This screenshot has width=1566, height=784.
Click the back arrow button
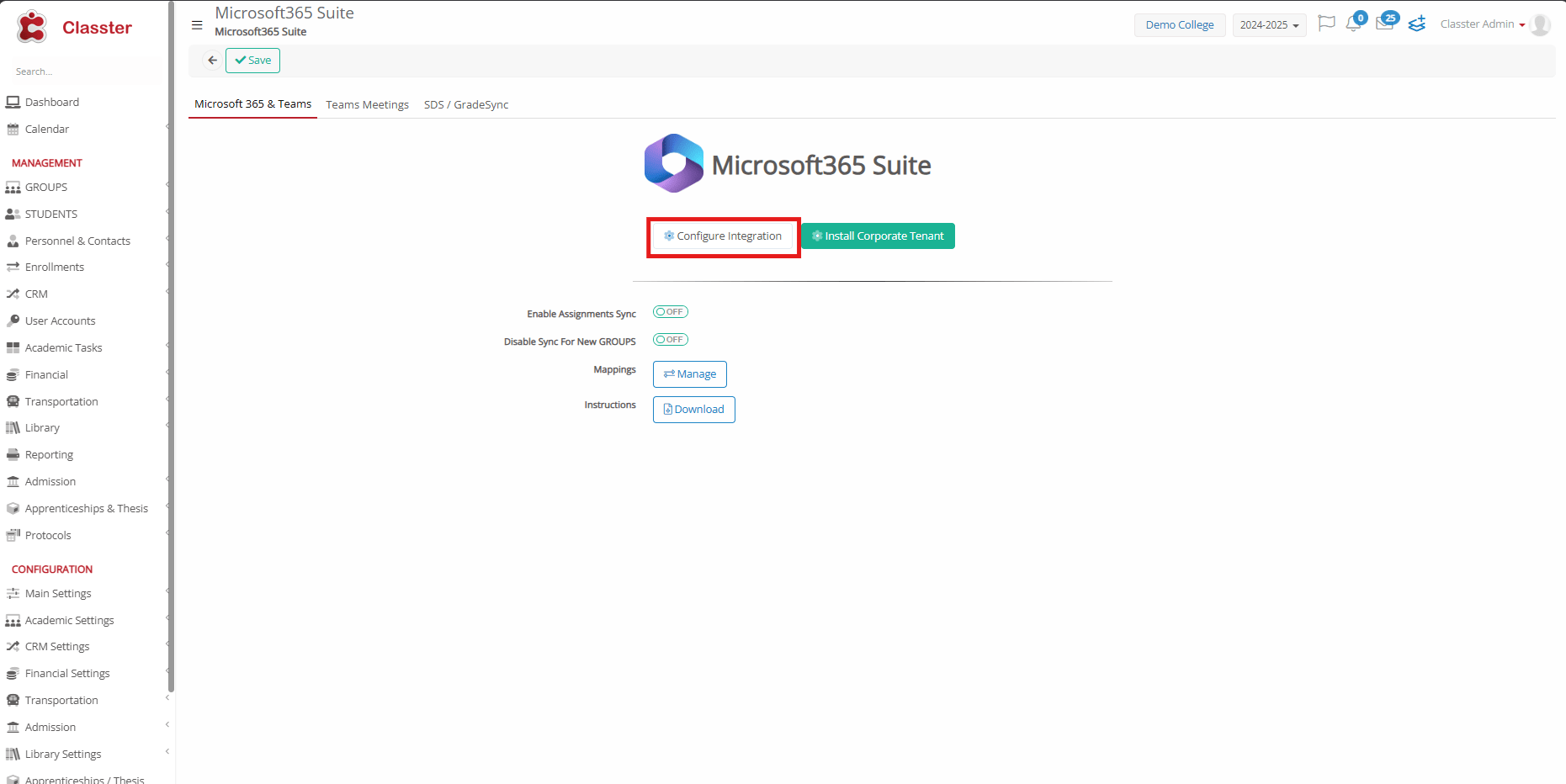213,61
